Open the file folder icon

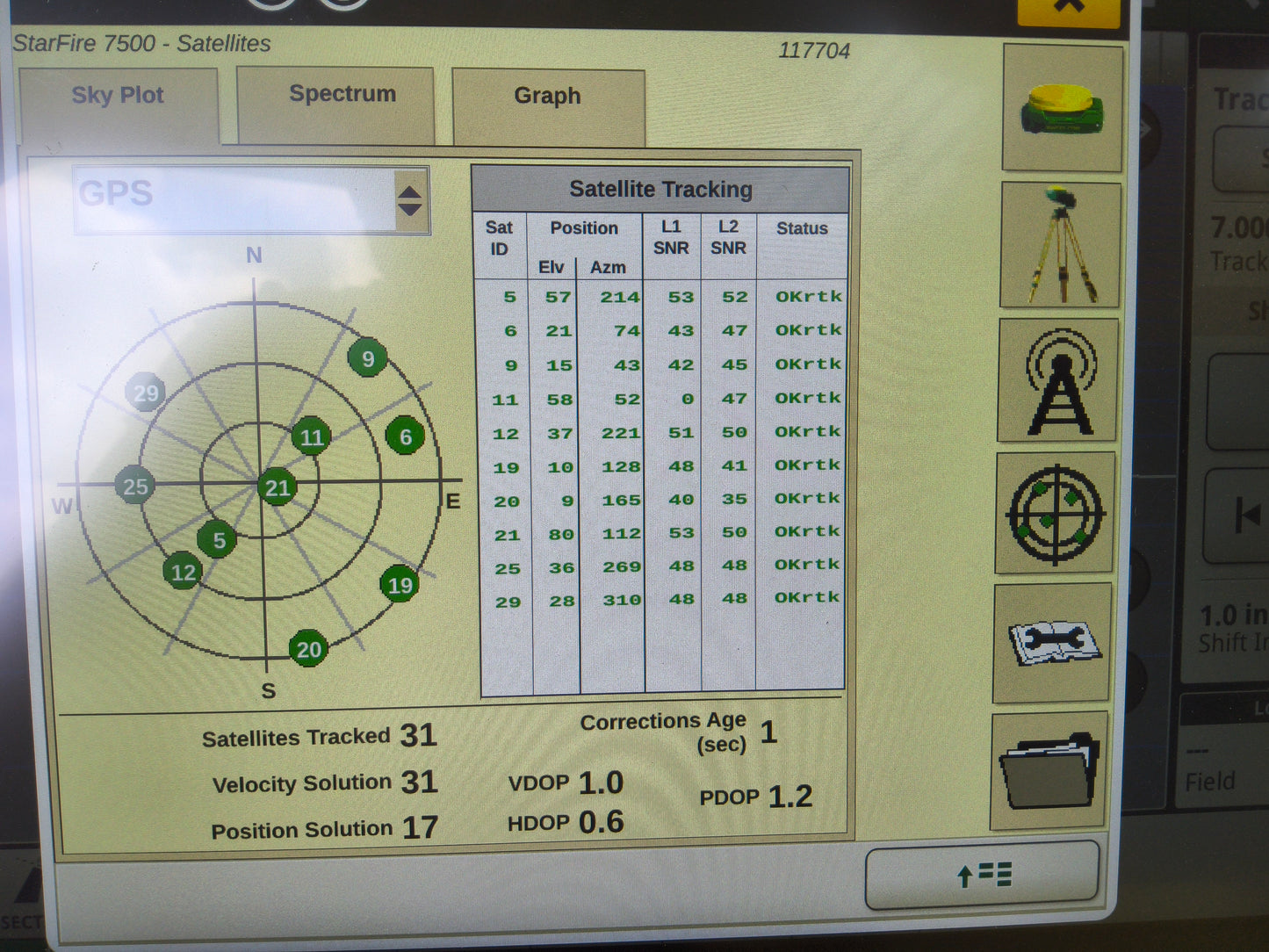point(1049,772)
